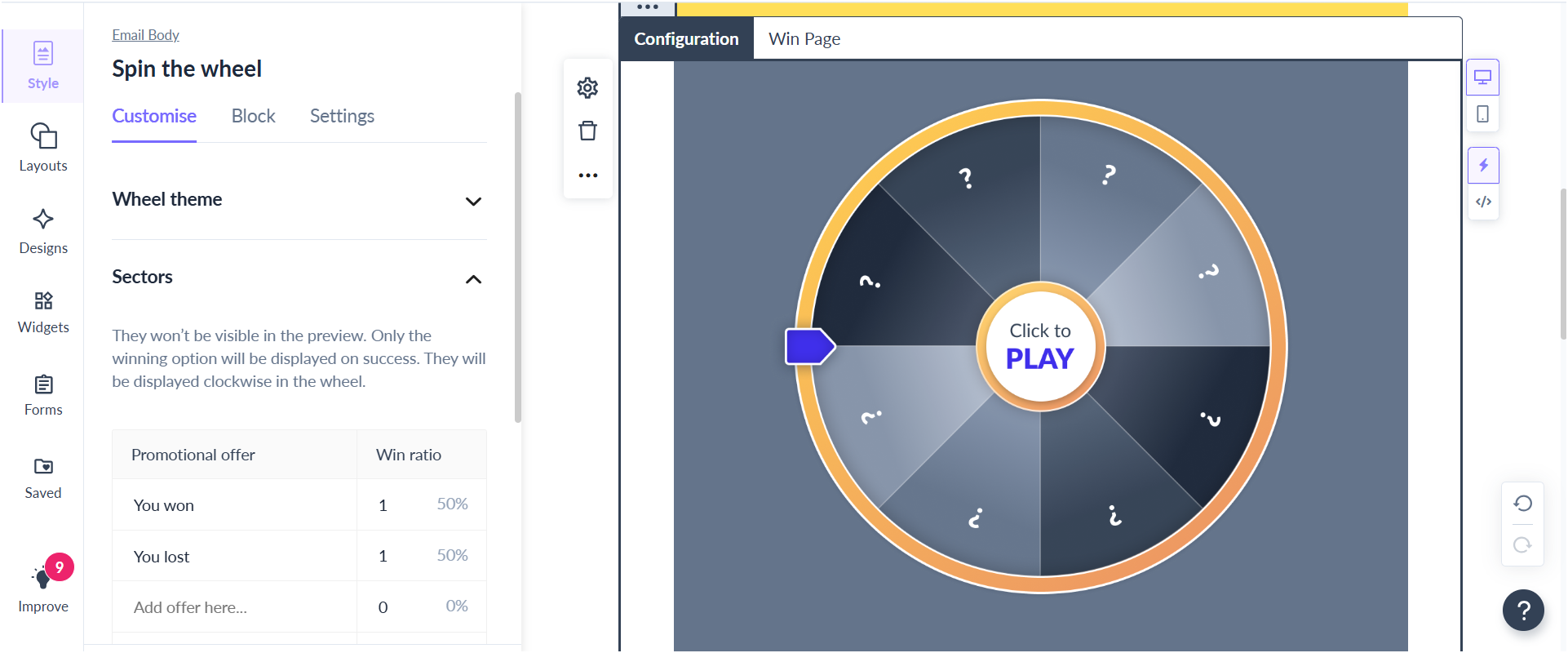Open the Designs sidebar panel
This screenshot has height=653, width=1568.
pyautogui.click(x=43, y=231)
